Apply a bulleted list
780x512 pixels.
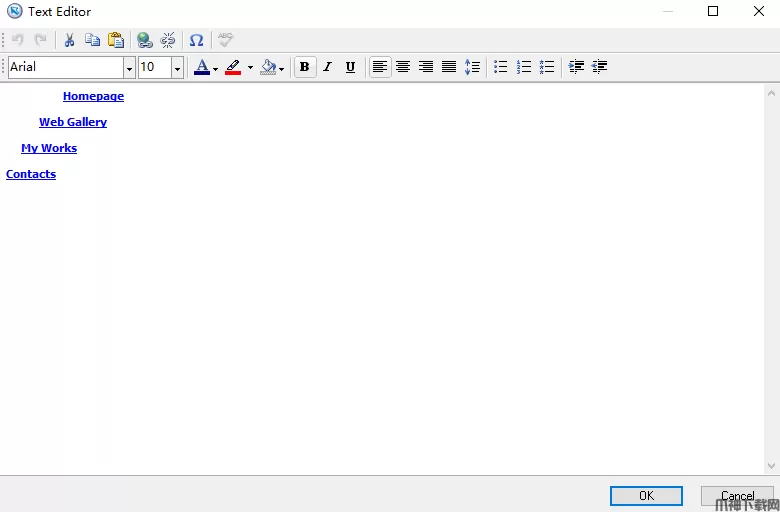click(501, 67)
